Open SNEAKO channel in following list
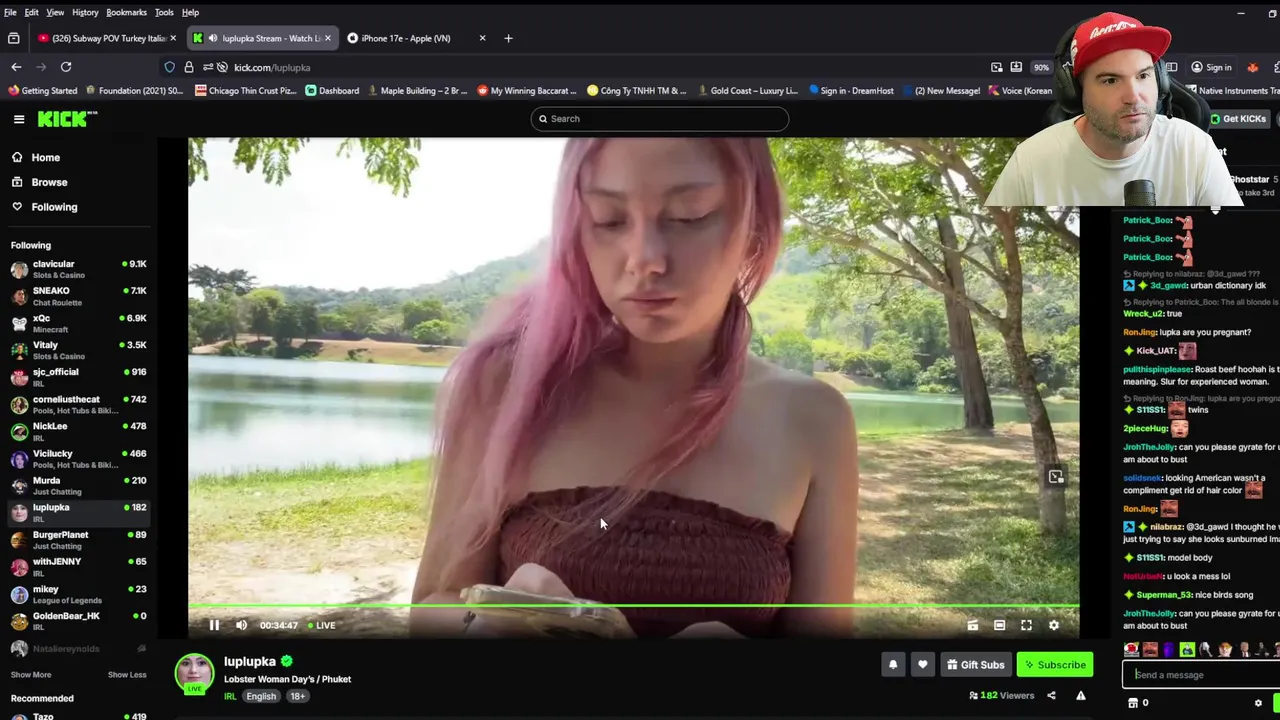This screenshot has width=1280, height=720. [x=78, y=296]
